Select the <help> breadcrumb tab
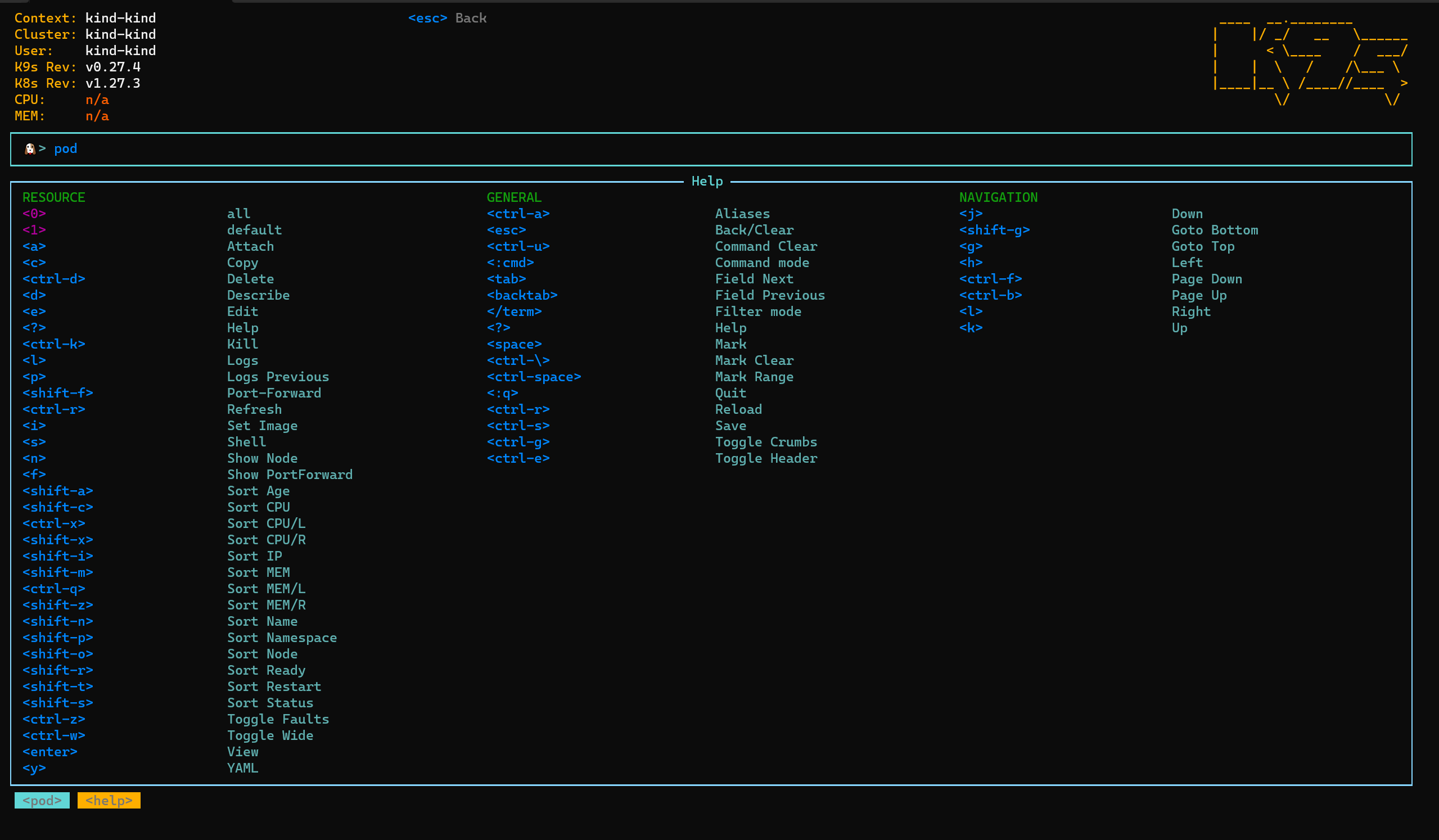Viewport: 1439px width, 840px height. [109, 801]
